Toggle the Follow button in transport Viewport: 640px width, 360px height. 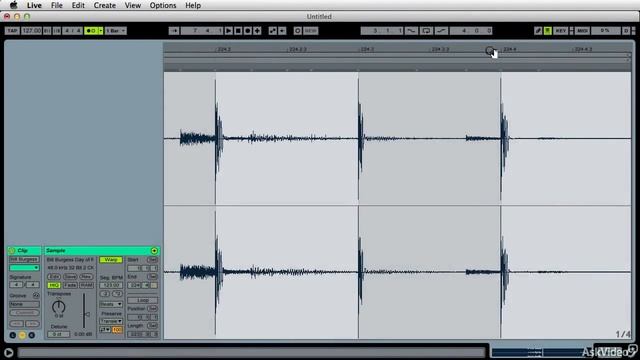tap(174, 31)
